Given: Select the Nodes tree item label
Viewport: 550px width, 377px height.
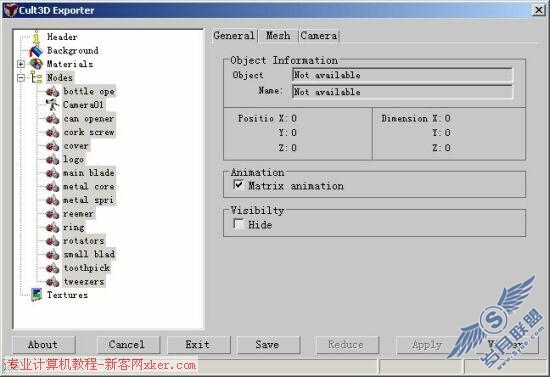Looking at the screenshot, I should [60, 78].
